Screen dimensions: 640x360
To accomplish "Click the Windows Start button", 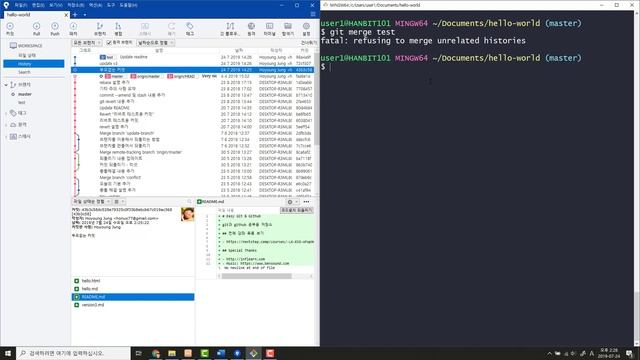I will click(x=8, y=353).
